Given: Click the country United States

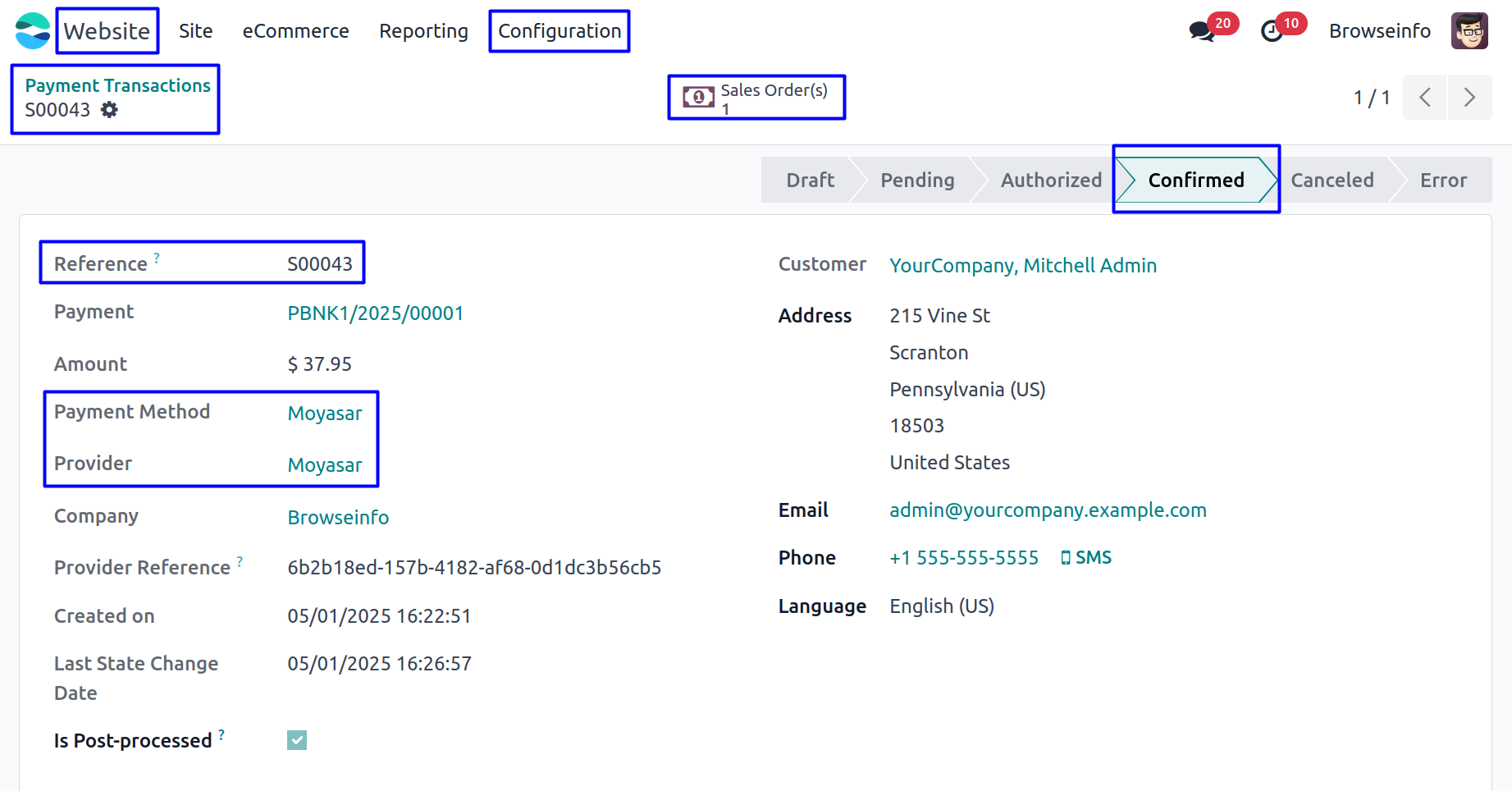Looking at the screenshot, I should coord(949,463).
